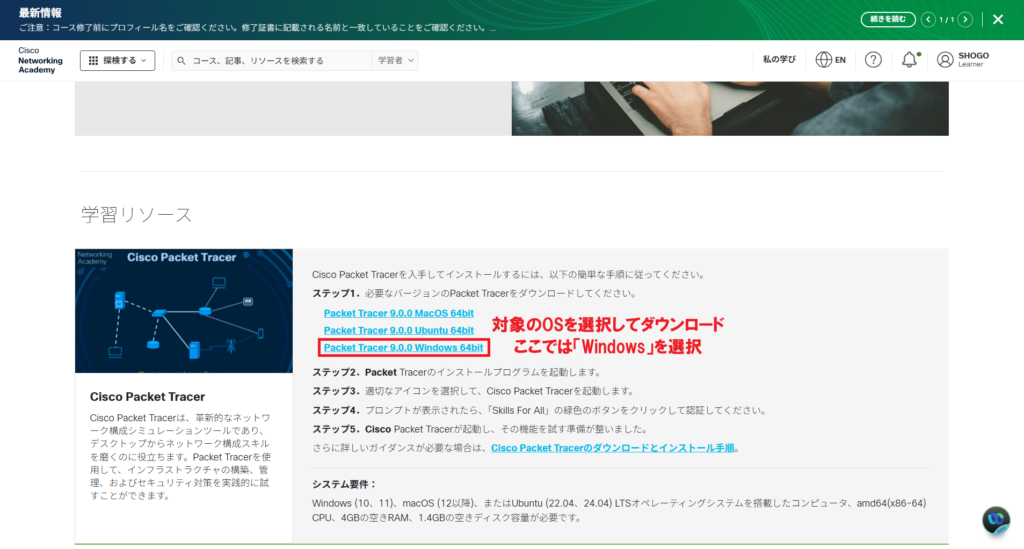Download Packet Tracer 9.0.0 MacOS 64bit
This screenshot has height=549, width=1024.
point(398,313)
